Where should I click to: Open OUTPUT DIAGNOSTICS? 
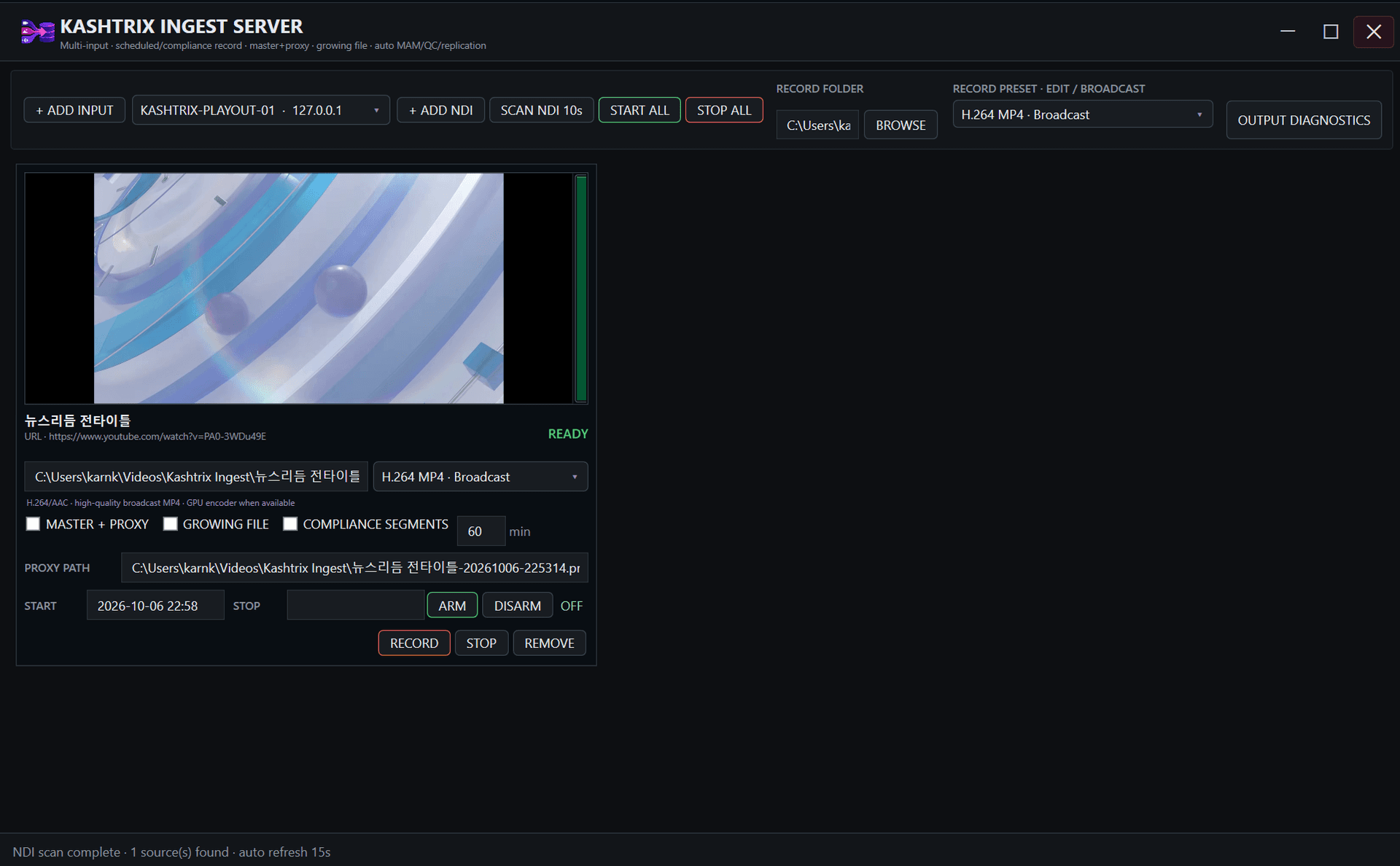click(x=1304, y=120)
